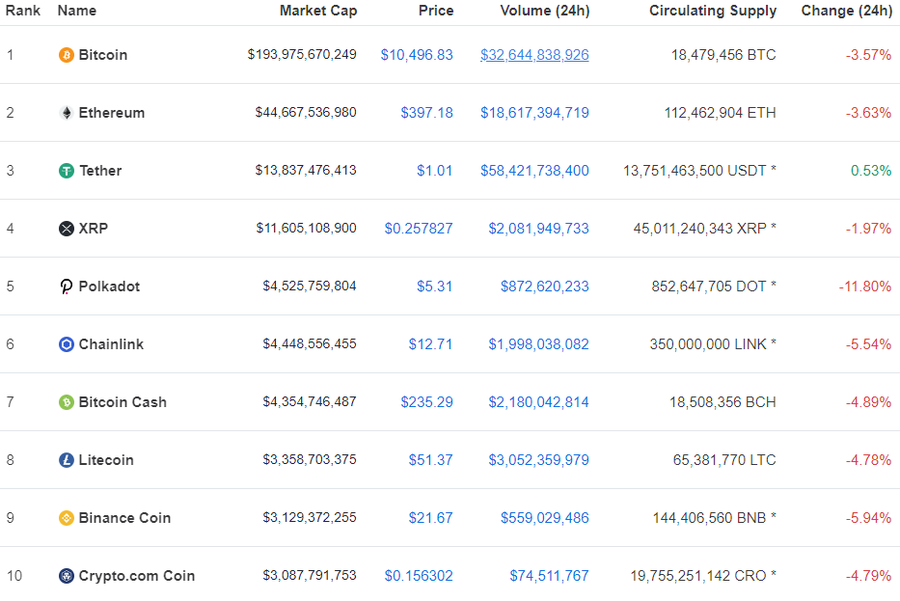Open the Bitcoin name link
The image size is (900, 601).
coord(103,55)
